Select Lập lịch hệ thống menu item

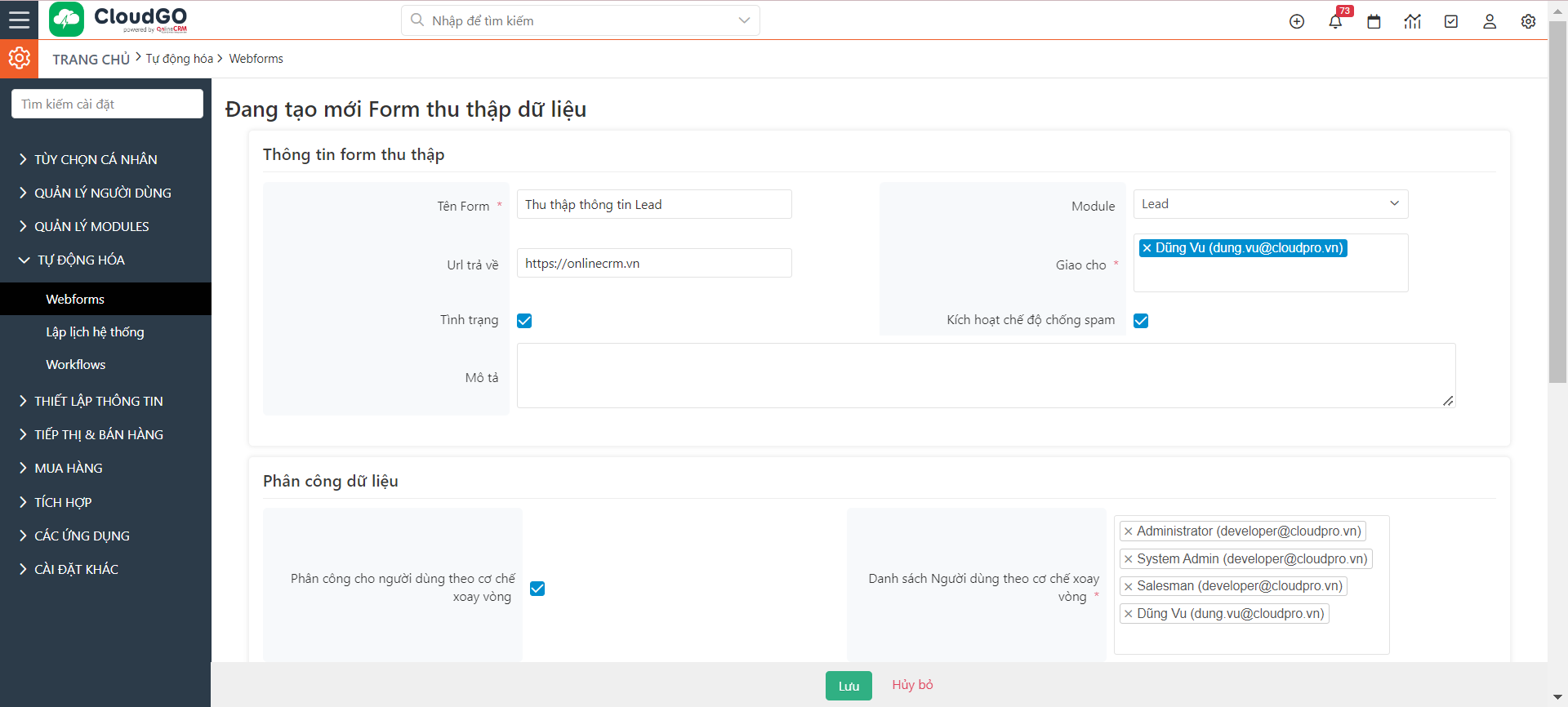point(95,331)
